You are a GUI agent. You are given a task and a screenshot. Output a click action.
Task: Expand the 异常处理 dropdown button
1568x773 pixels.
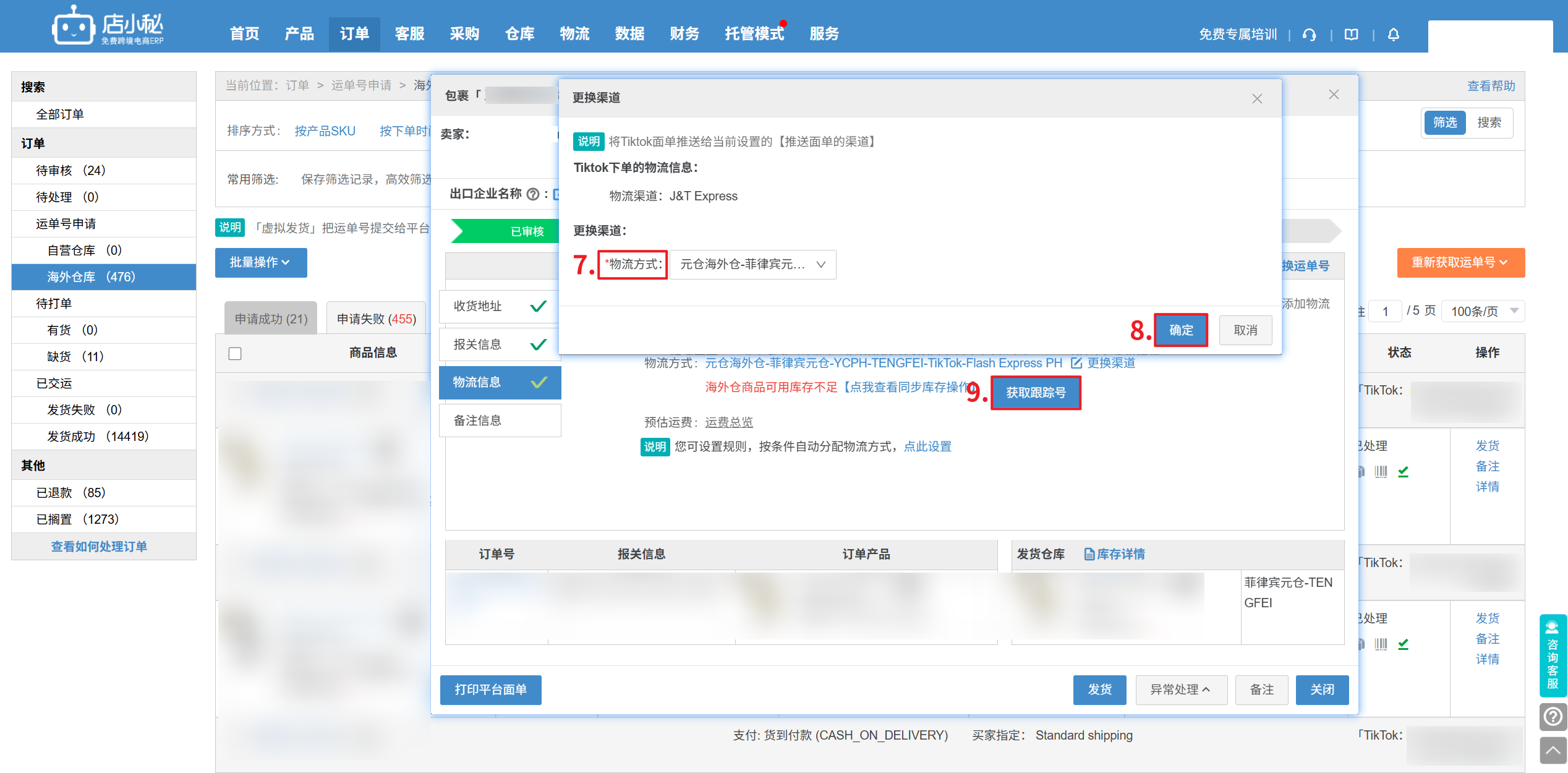[x=1180, y=690]
